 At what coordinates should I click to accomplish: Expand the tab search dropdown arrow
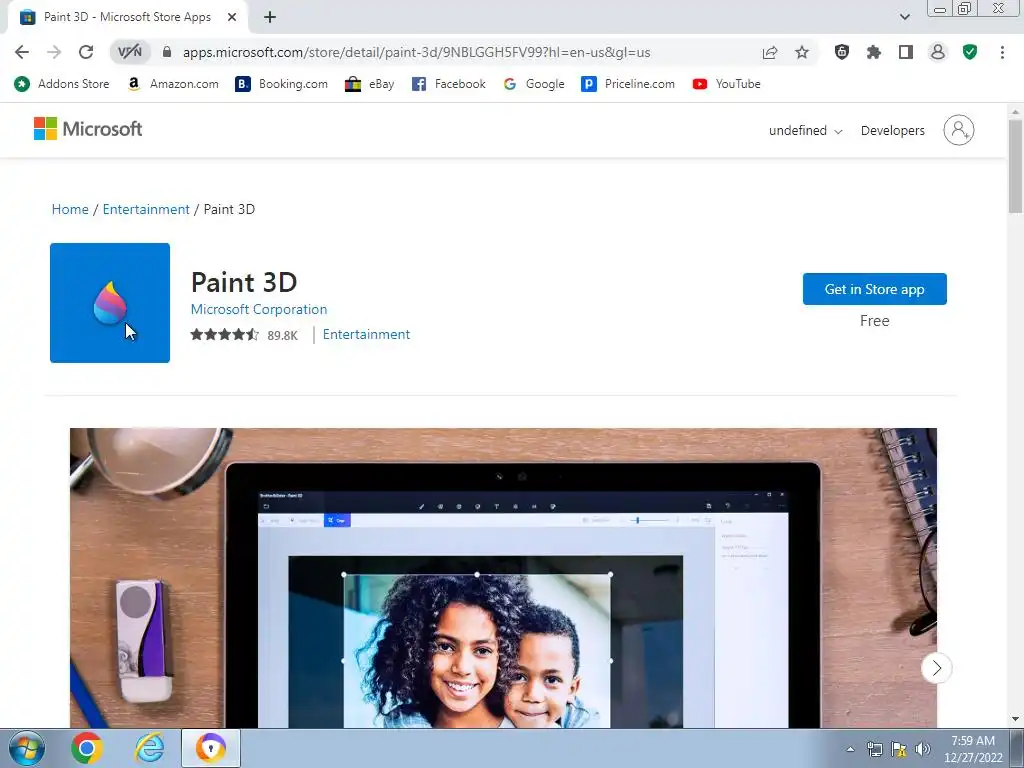(x=904, y=18)
